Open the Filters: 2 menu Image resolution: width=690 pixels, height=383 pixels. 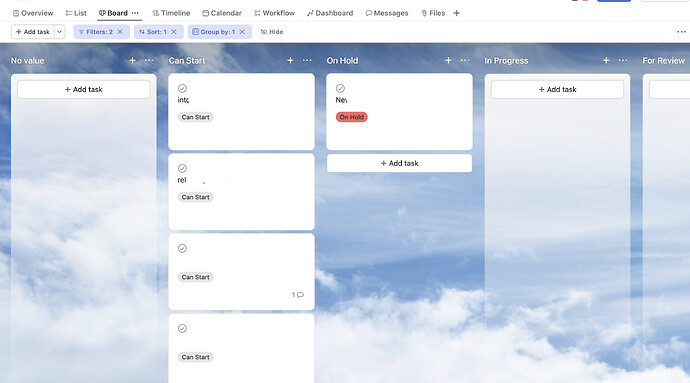[95, 32]
